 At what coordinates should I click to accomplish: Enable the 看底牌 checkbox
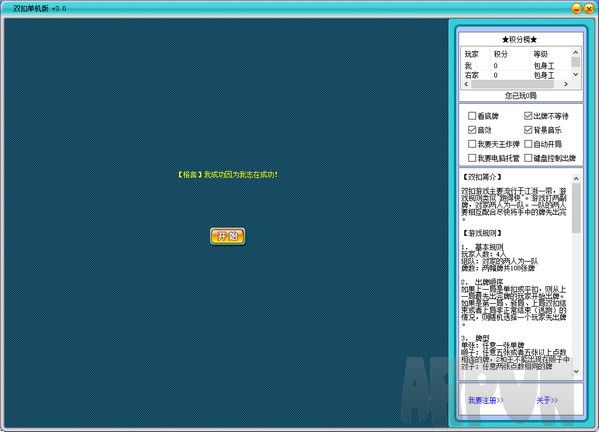point(472,116)
